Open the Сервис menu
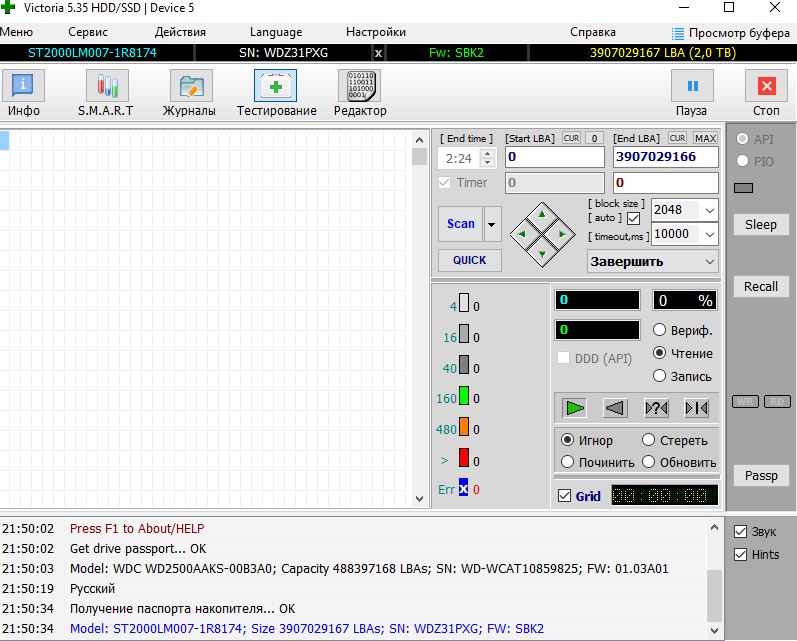The image size is (797, 641). pyautogui.click(x=88, y=32)
